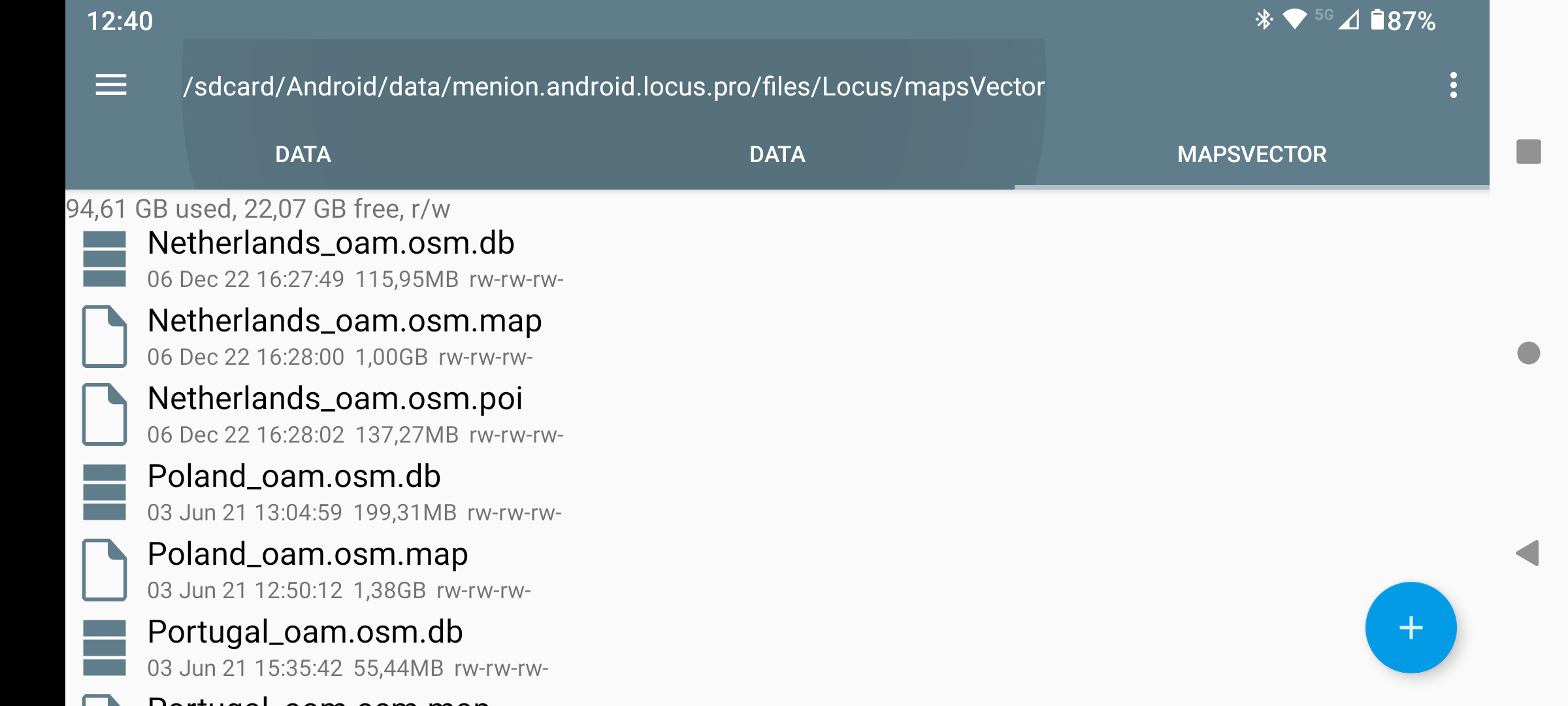This screenshot has width=1568, height=706.
Task: Tap the blue plus floating button
Action: pos(1411,628)
